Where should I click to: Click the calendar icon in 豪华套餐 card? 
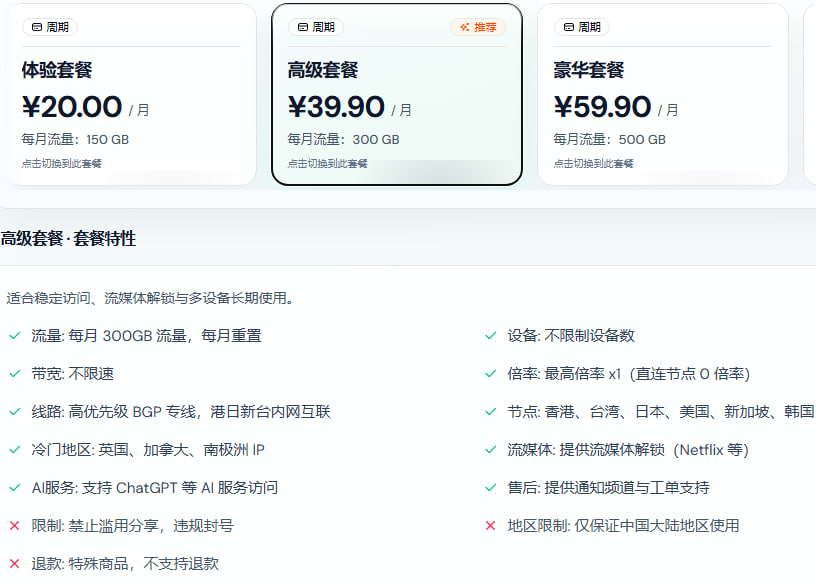pyautogui.click(x=568, y=27)
